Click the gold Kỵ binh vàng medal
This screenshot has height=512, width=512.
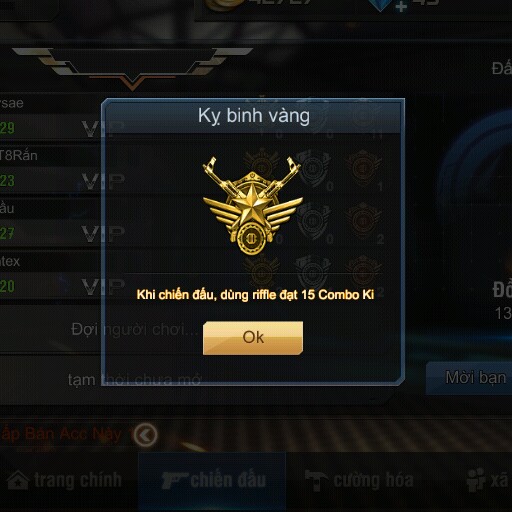253,205
